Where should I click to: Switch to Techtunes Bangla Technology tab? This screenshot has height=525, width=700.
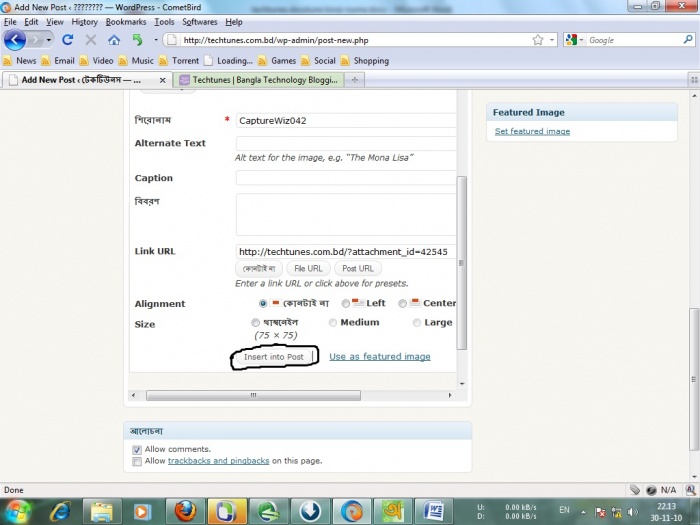coord(259,80)
